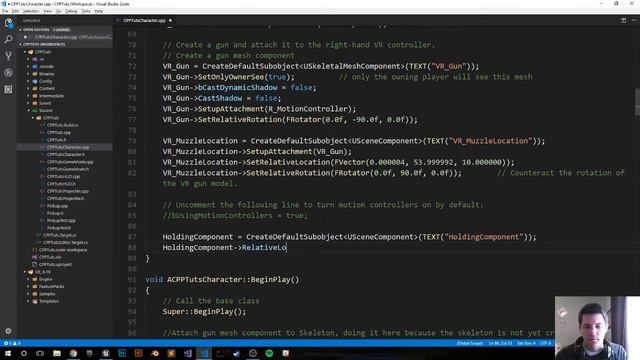Open Pickup.h in the explorer
The height and width of the screenshot is (360, 640).
tap(55, 213)
